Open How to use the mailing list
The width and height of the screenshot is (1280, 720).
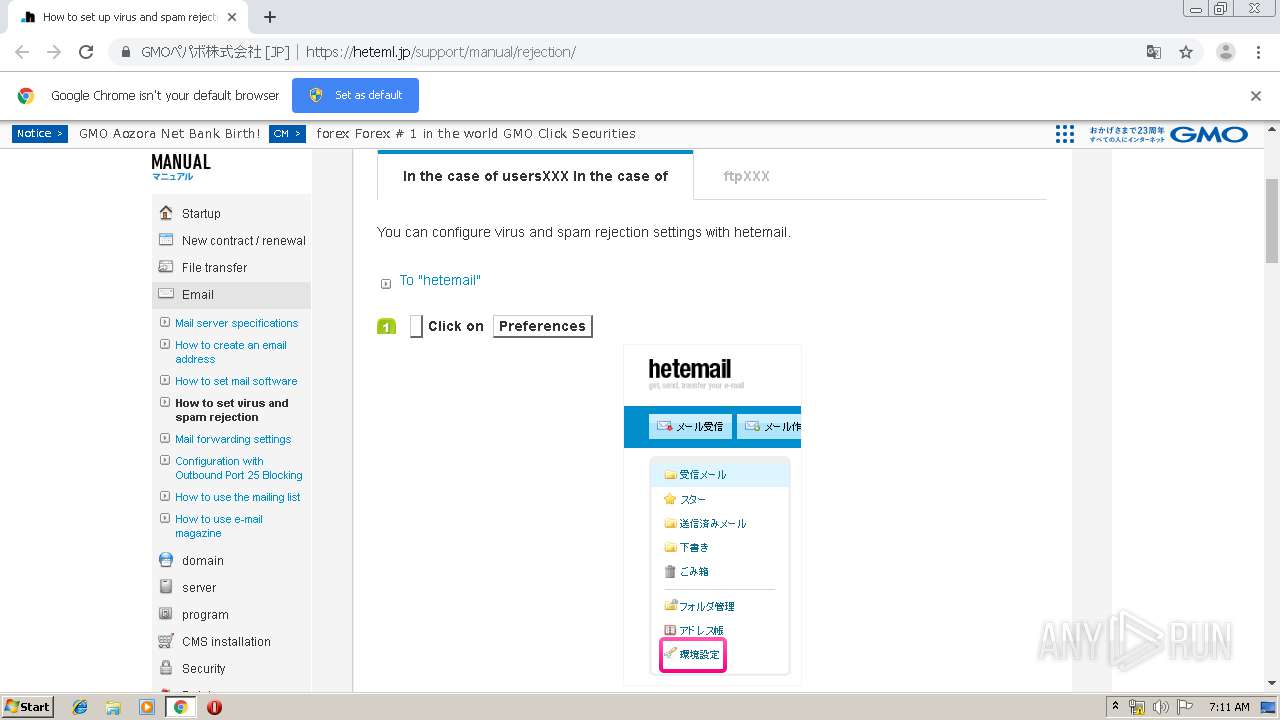[x=237, y=497]
